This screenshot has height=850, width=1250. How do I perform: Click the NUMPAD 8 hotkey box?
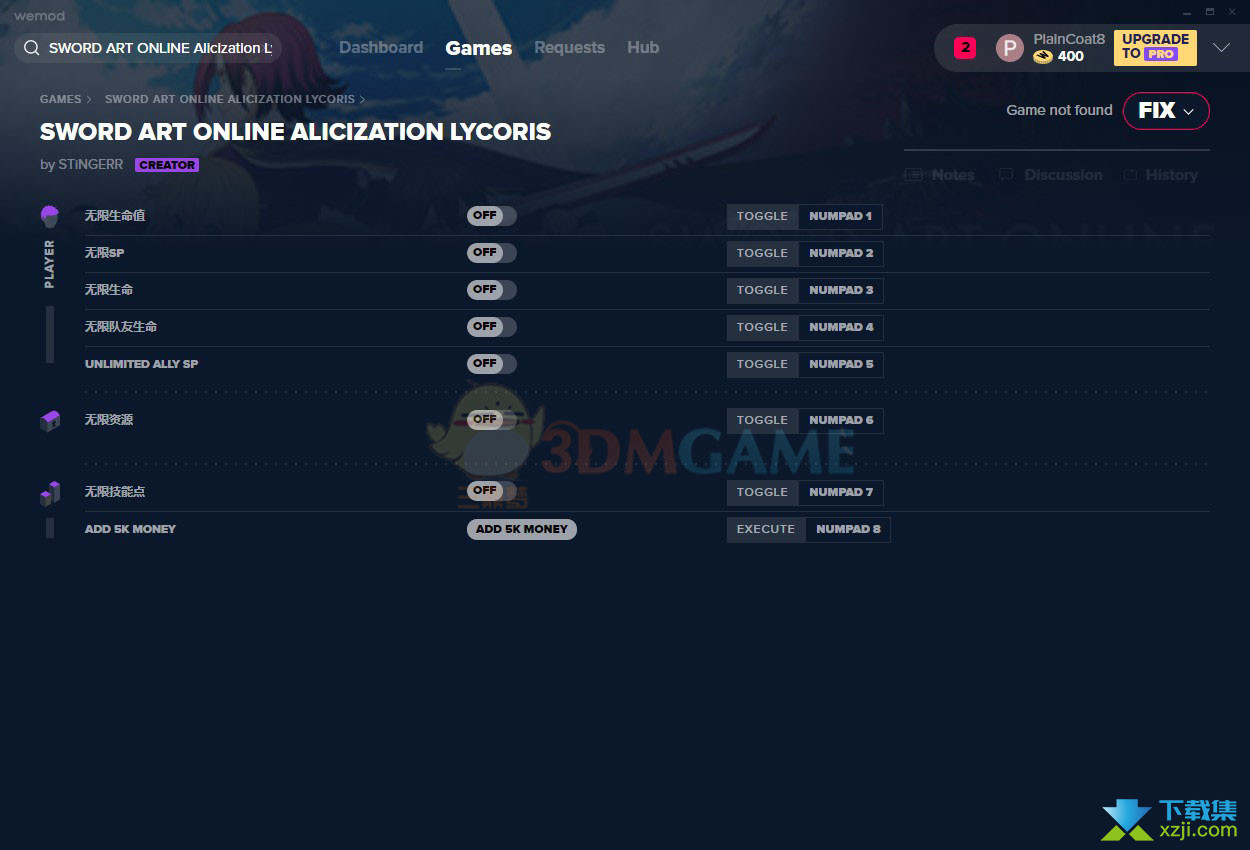pos(848,529)
